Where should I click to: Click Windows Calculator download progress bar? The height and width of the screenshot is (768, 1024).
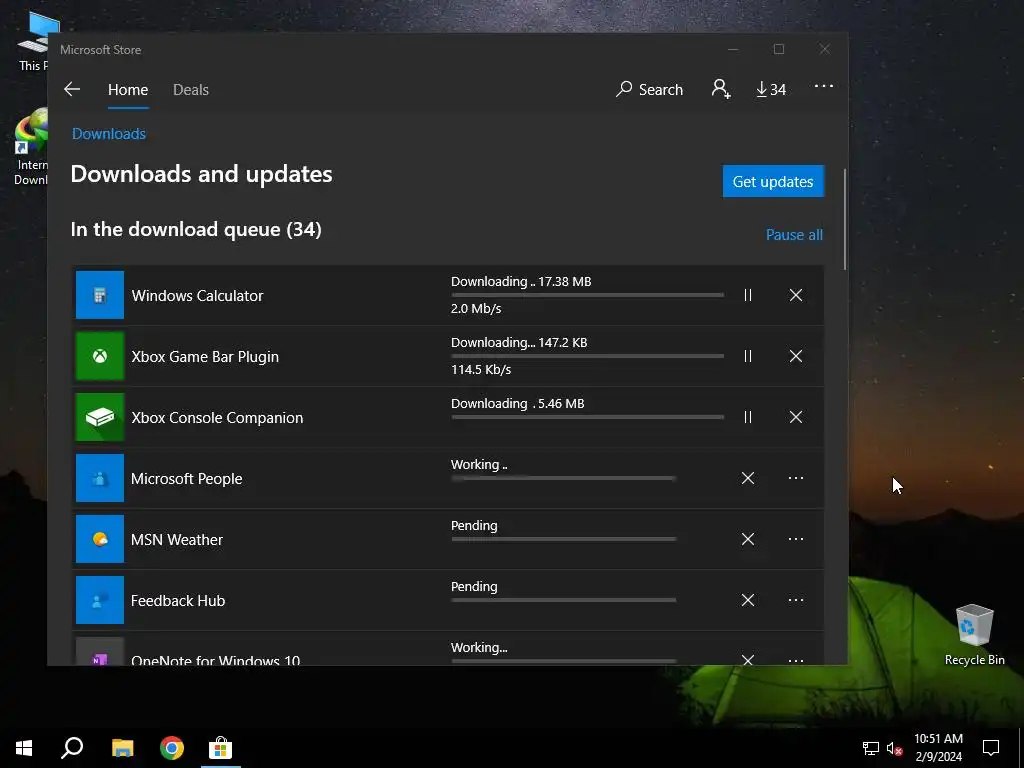pos(587,295)
